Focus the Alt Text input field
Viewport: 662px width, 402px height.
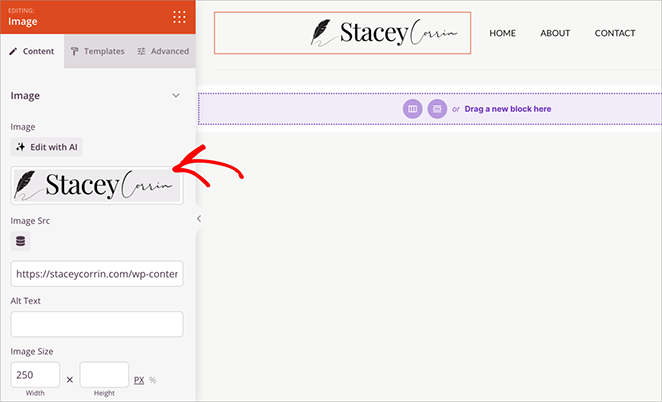pos(97,324)
